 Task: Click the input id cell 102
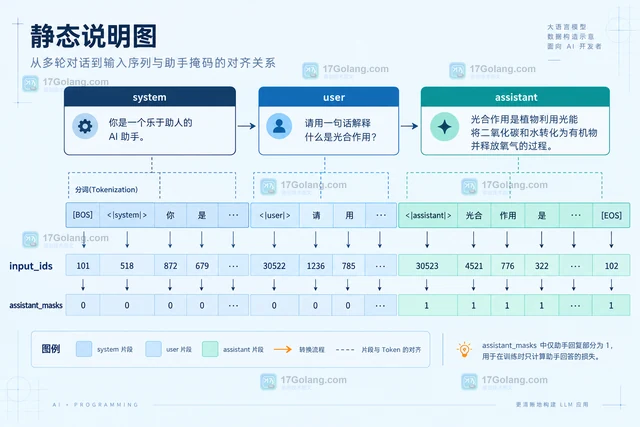tap(611, 266)
